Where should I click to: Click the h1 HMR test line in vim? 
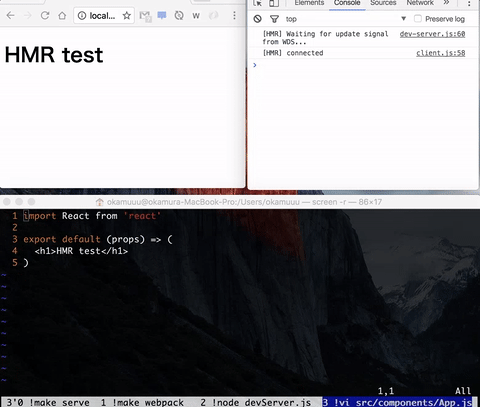(x=81, y=251)
